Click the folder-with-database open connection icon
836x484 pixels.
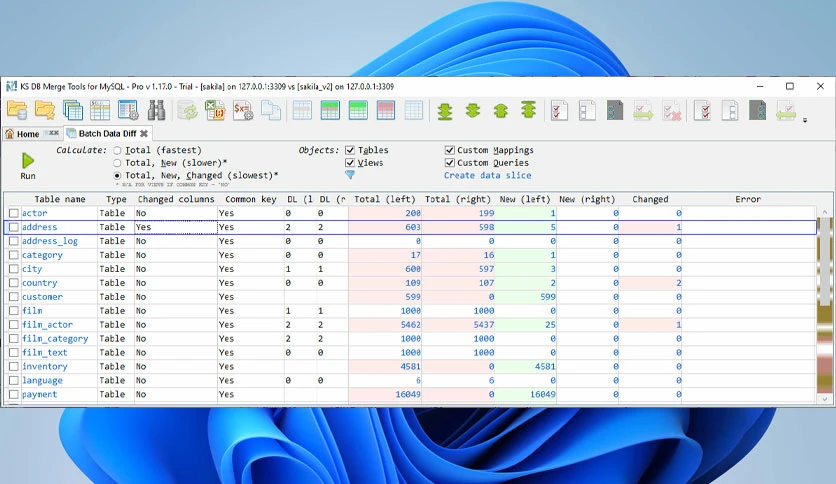(x=17, y=110)
